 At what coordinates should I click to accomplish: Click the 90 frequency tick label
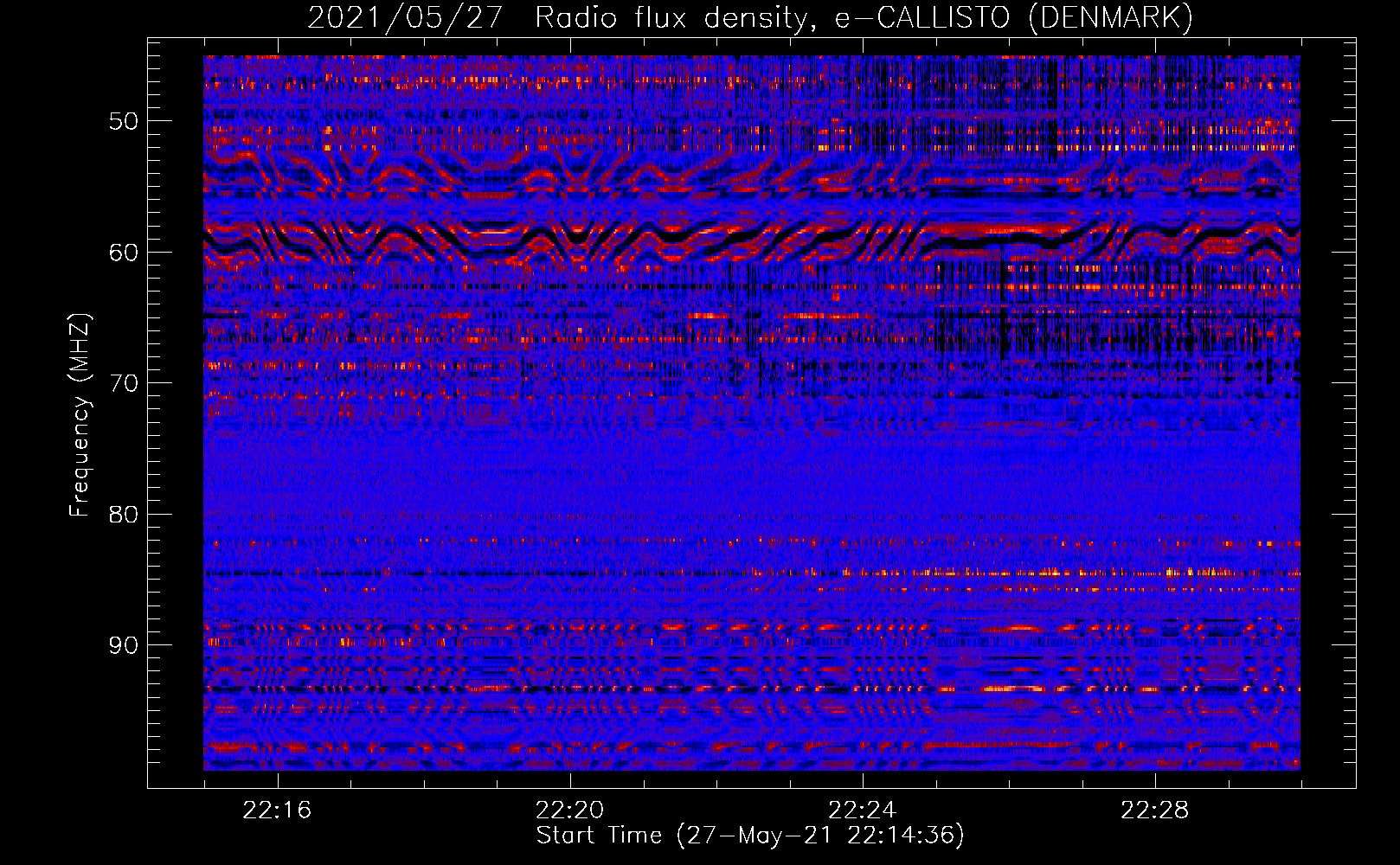[x=124, y=646]
